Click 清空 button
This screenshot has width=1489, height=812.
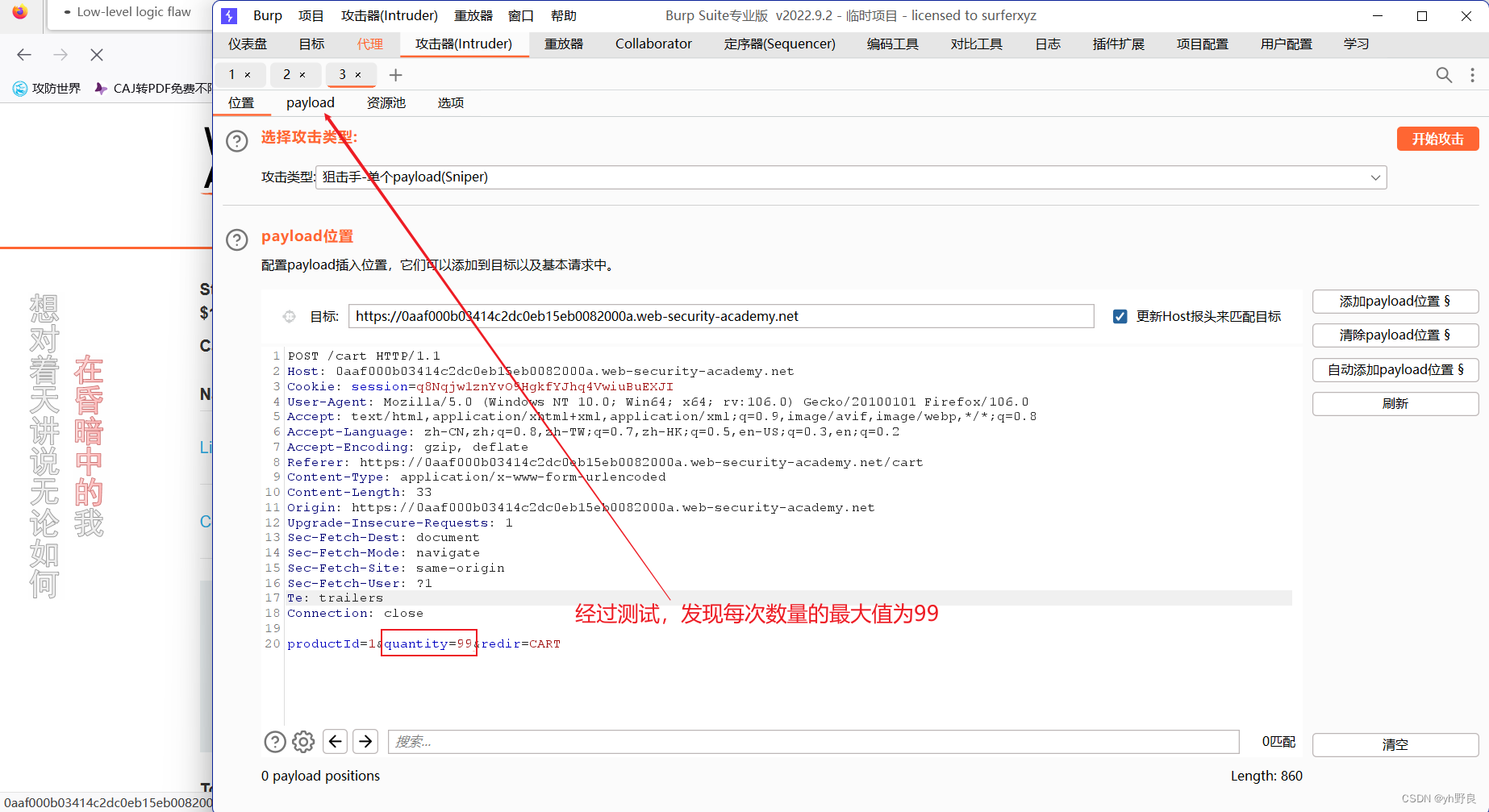click(1395, 745)
